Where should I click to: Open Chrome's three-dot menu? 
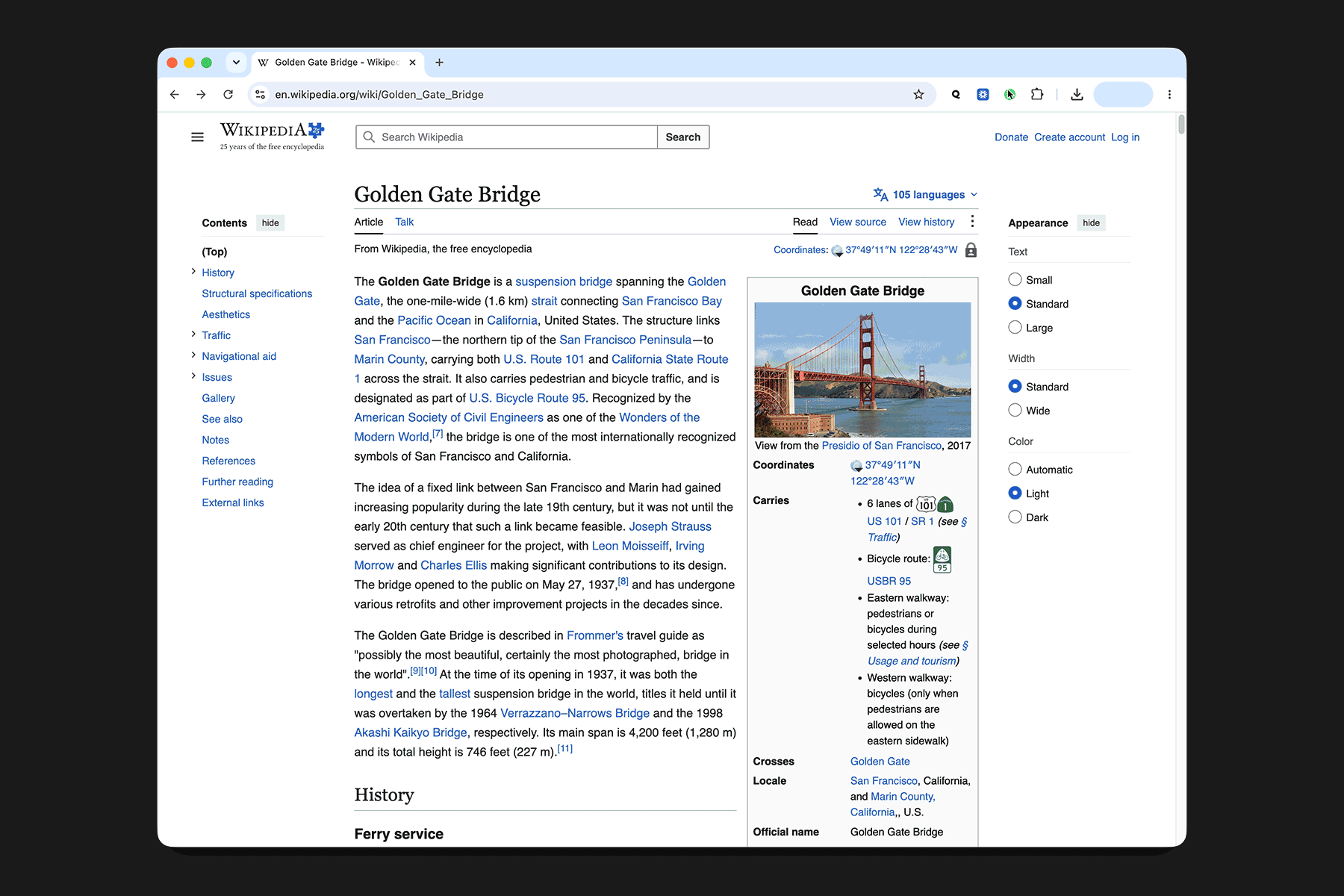1169,95
